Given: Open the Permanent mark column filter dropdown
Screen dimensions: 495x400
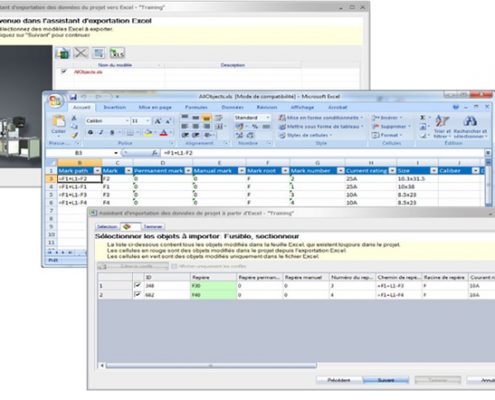Looking at the screenshot, I should pyautogui.click(x=188, y=171).
